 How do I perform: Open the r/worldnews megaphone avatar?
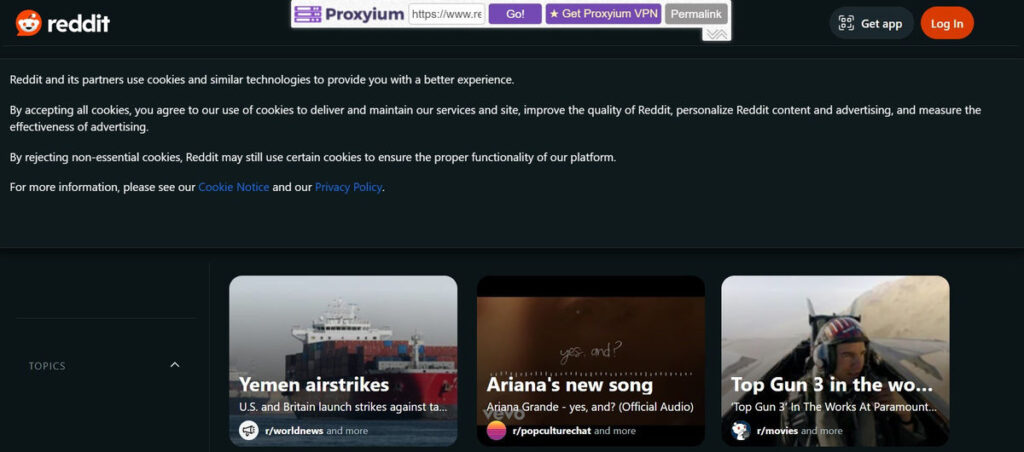click(x=249, y=430)
